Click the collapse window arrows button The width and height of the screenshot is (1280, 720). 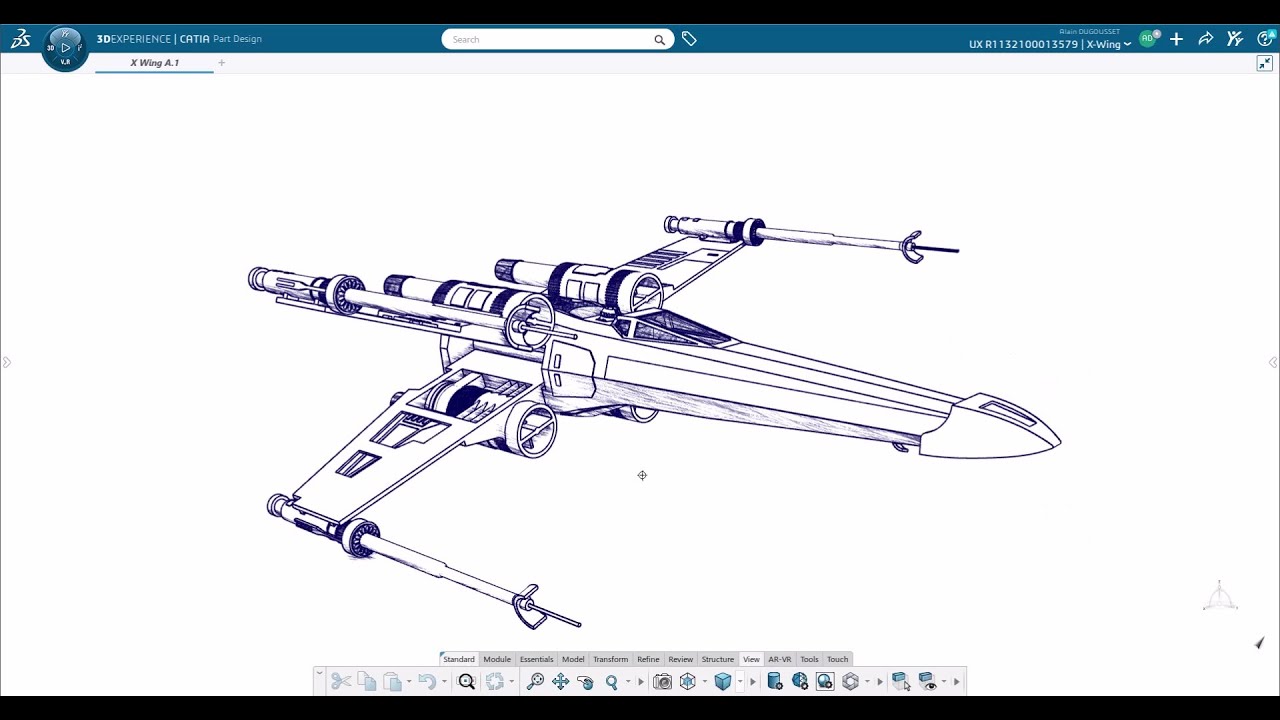[1264, 63]
